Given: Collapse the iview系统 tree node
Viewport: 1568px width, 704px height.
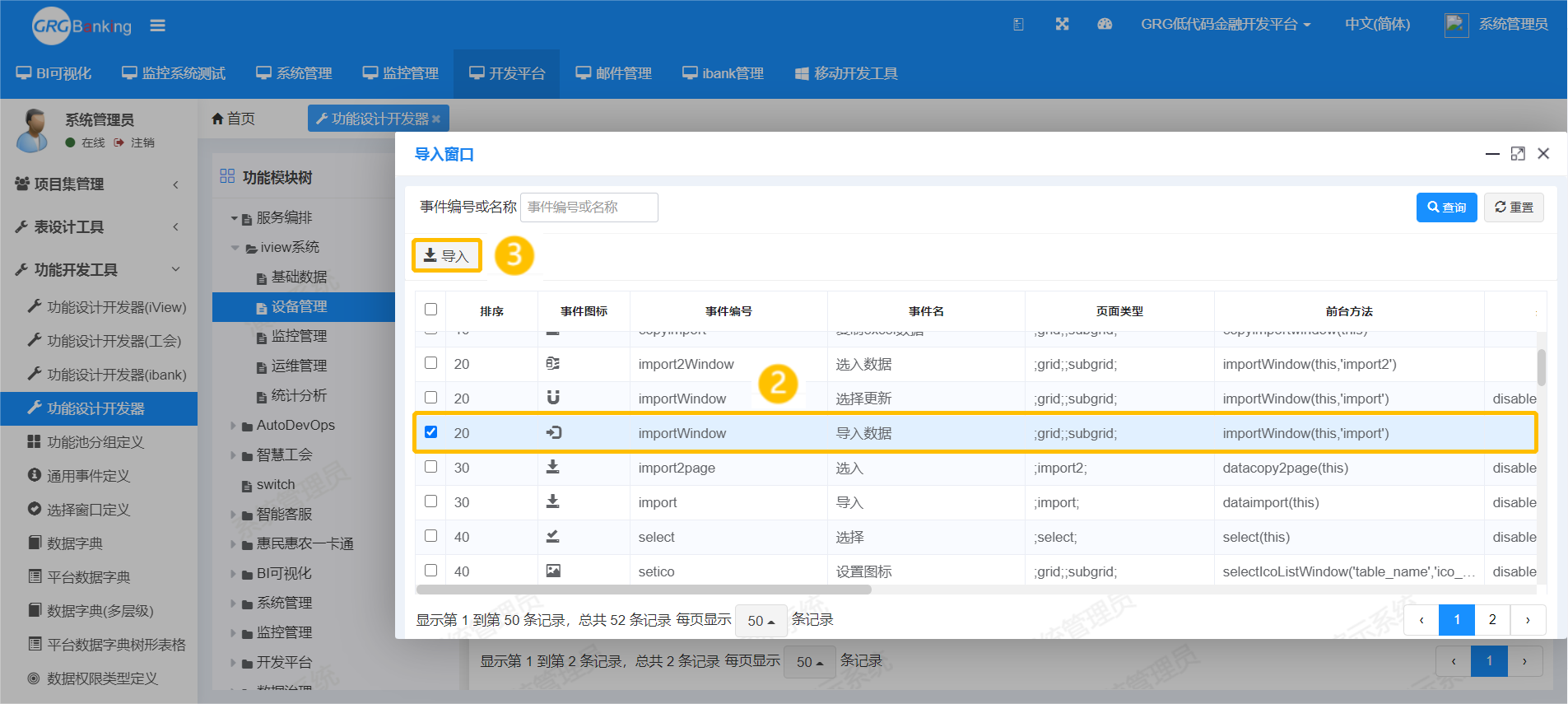Looking at the screenshot, I should pyautogui.click(x=235, y=248).
